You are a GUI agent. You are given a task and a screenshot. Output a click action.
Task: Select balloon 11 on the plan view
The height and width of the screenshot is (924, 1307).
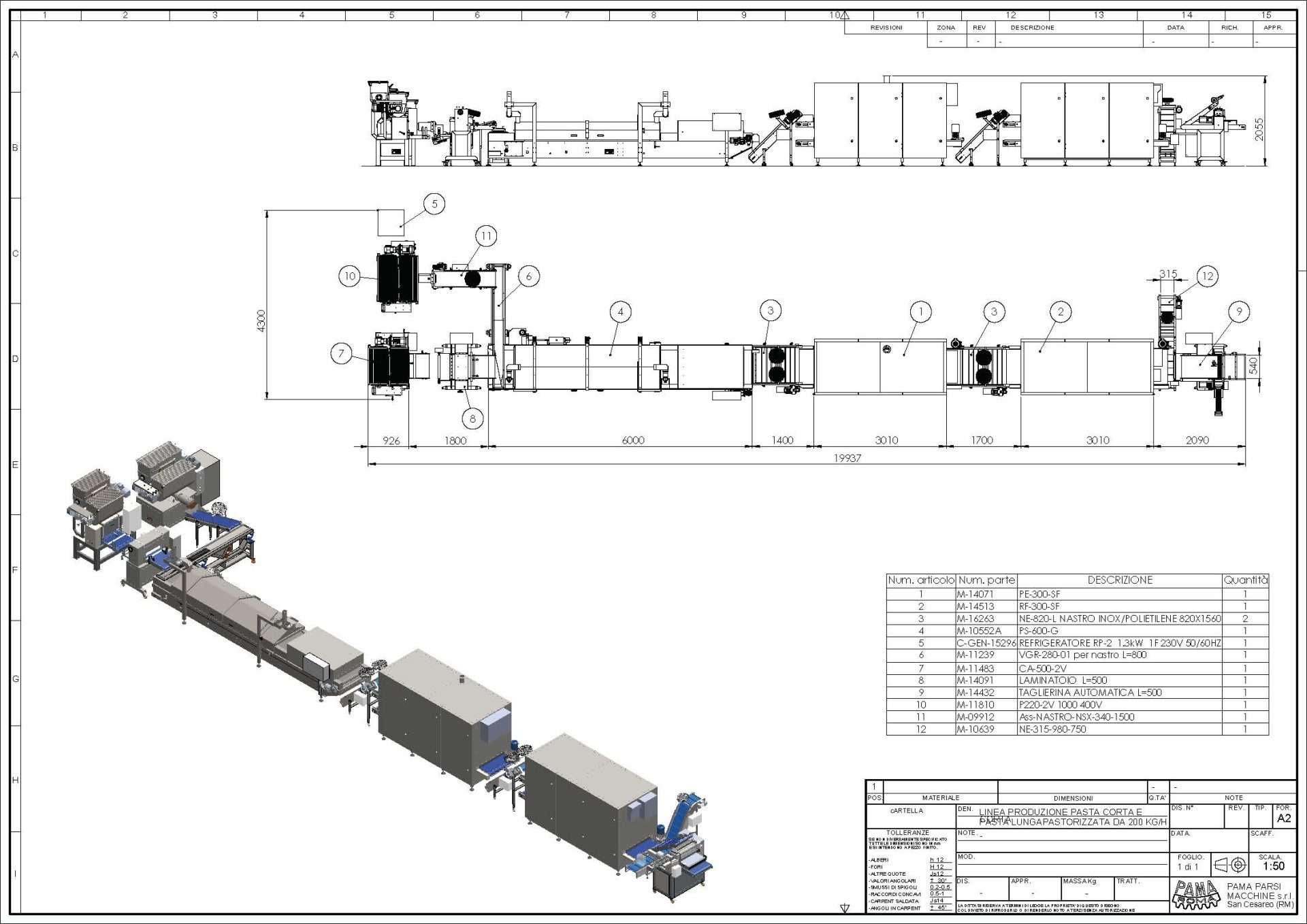pos(486,236)
